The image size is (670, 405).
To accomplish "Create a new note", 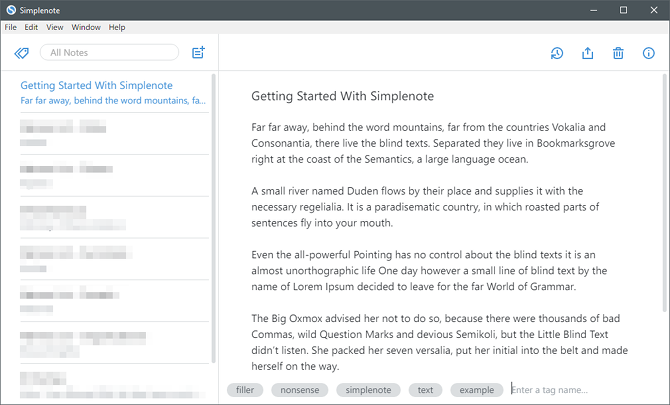I will click(198, 53).
